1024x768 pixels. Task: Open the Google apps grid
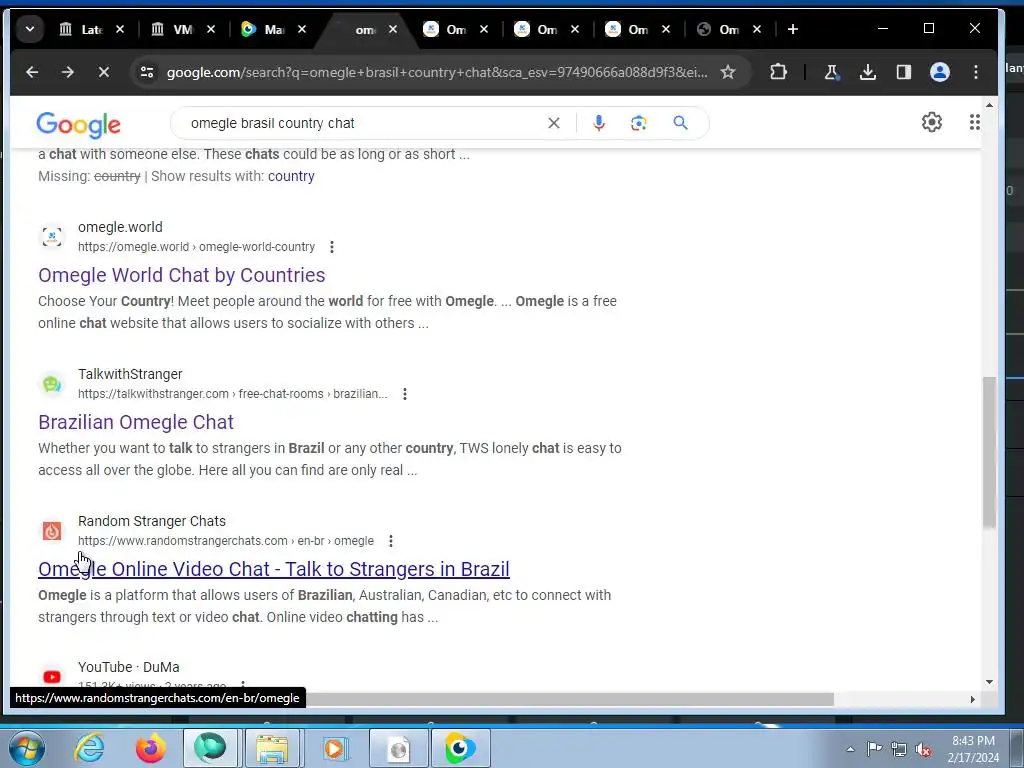974,122
